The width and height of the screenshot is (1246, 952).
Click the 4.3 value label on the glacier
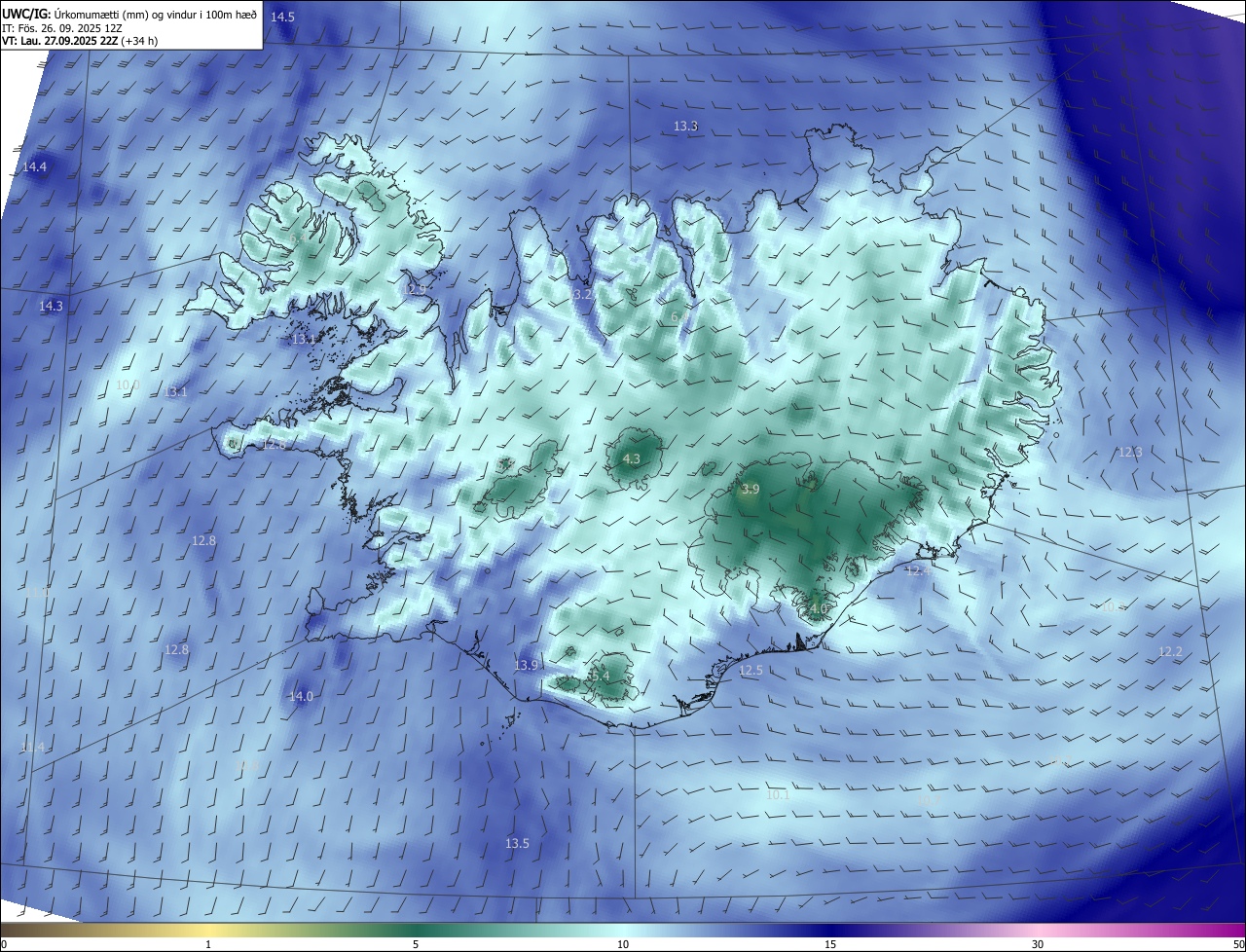(x=632, y=458)
